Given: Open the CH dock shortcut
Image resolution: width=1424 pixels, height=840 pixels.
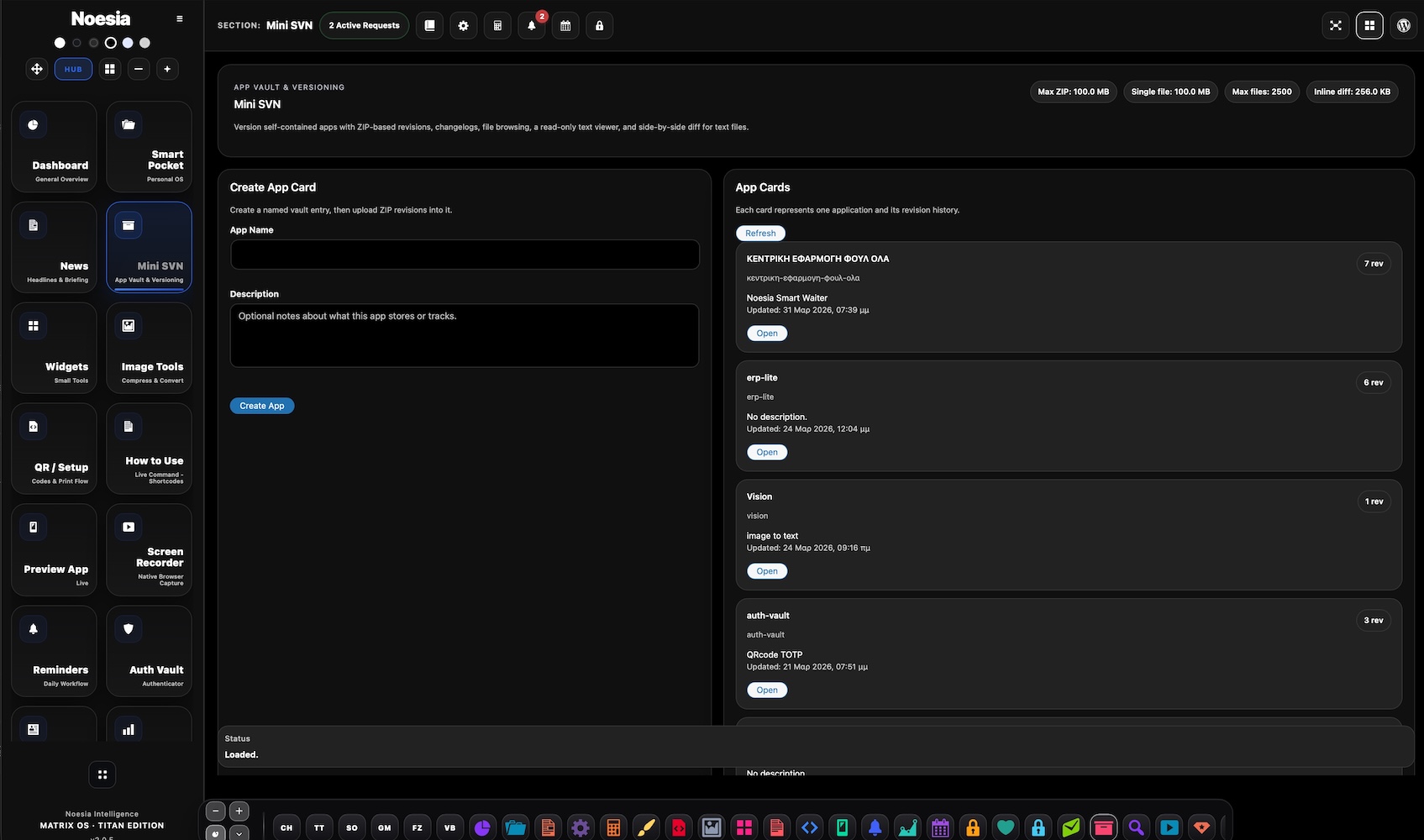Looking at the screenshot, I should 286,827.
